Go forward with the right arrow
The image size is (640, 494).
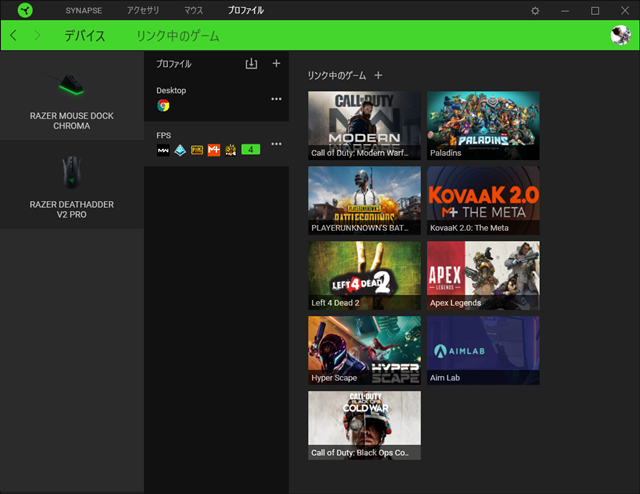click(37, 36)
